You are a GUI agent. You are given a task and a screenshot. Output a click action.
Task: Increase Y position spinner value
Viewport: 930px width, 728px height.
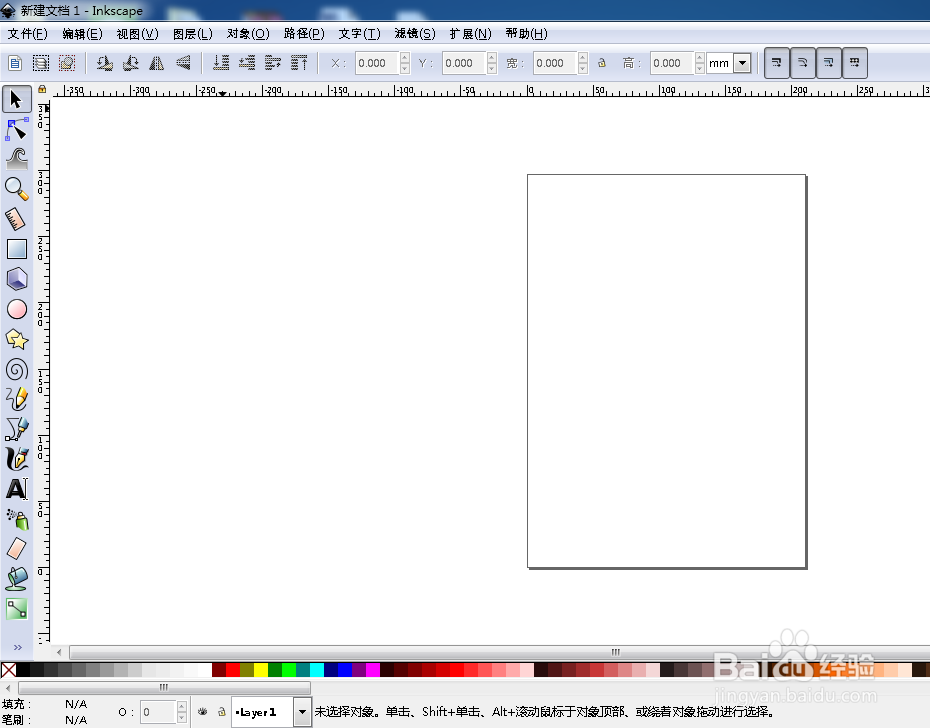[x=492, y=58]
